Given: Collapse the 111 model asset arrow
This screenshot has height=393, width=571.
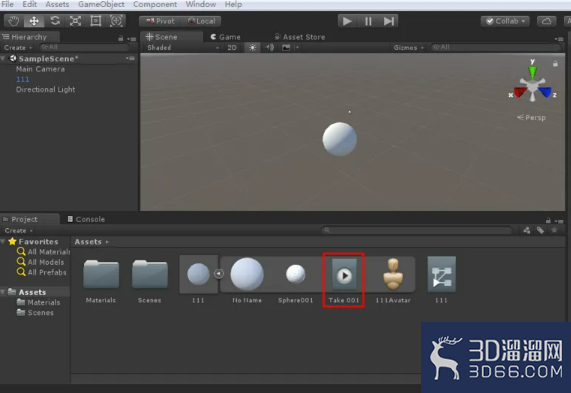Looking at the screenshot, I should click(218, 274).
